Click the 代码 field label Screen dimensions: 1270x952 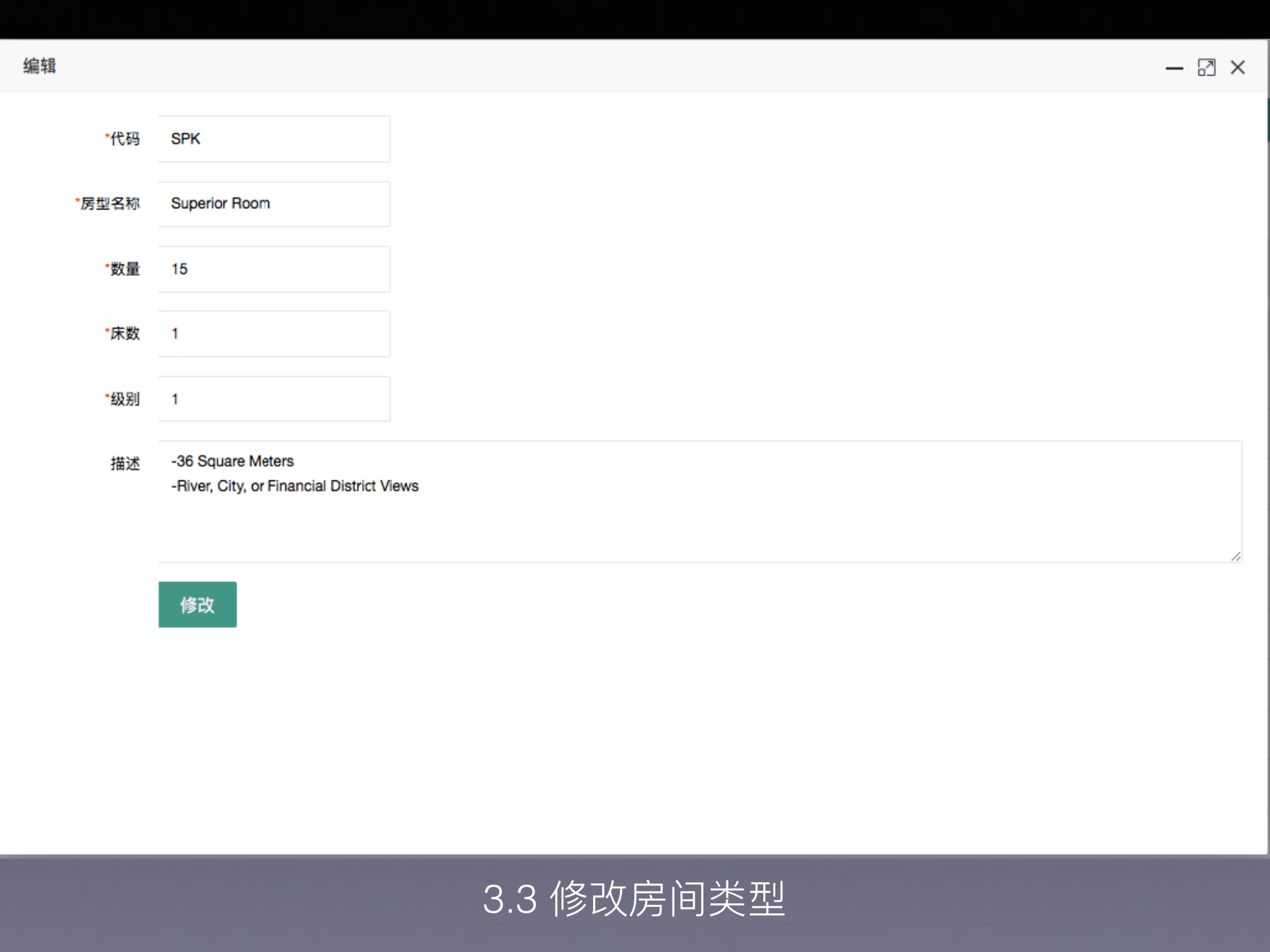pos(124,139)
